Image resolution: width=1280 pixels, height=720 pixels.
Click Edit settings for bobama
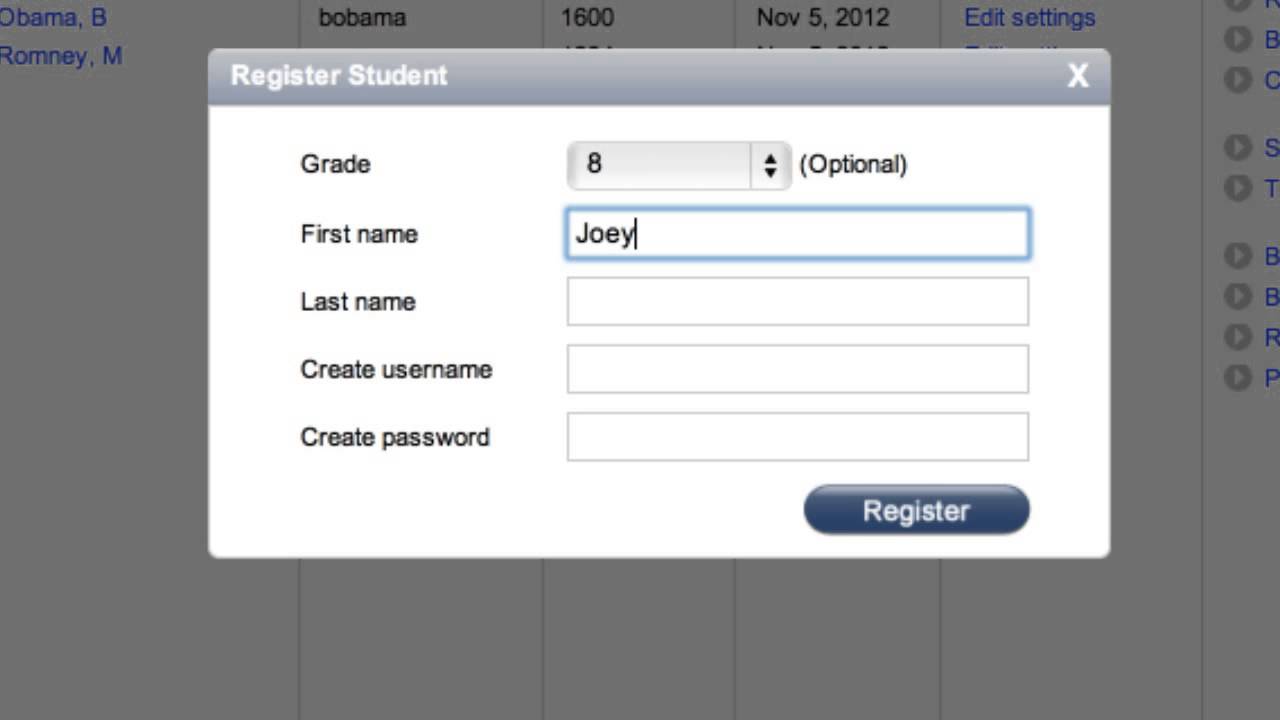(x=1029, y=17)
